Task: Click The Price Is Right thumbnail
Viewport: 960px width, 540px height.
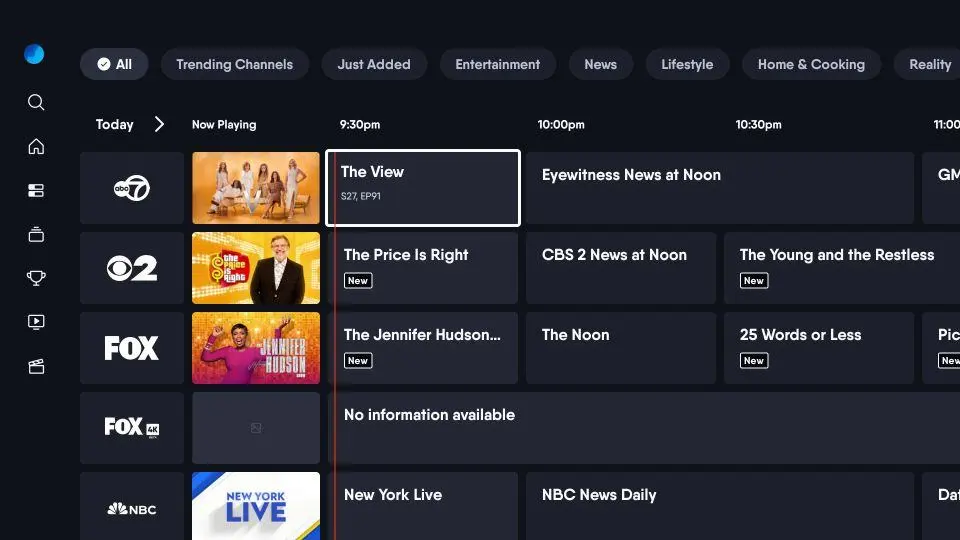Action: coord(256,268)
